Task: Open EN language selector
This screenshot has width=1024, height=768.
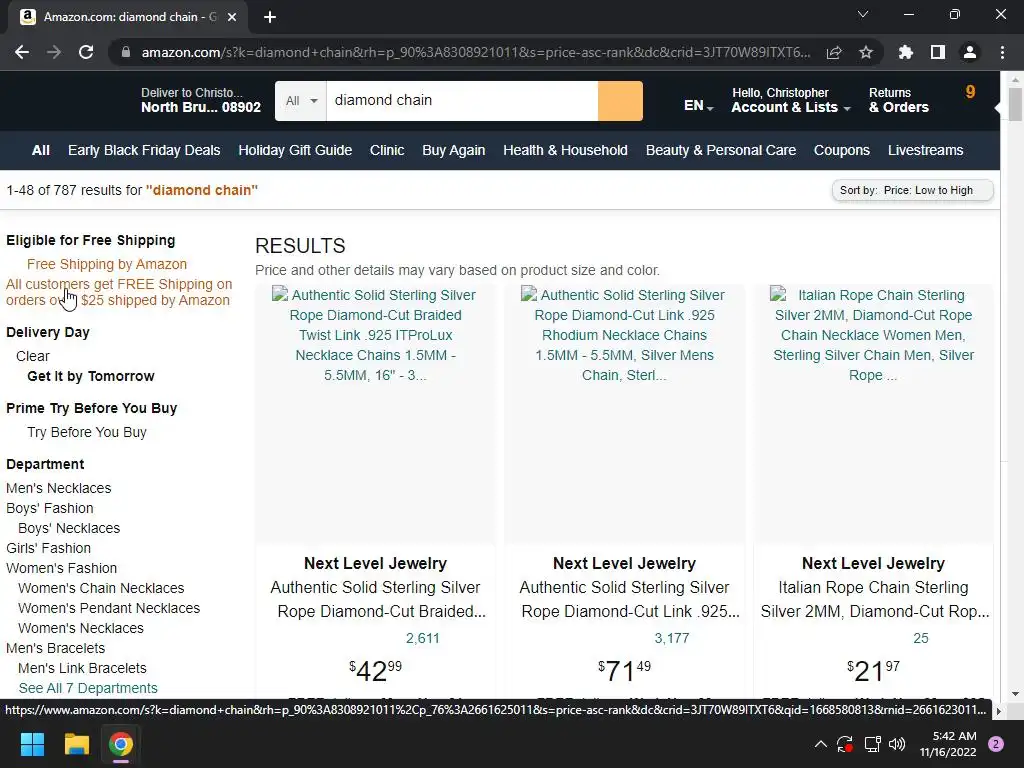Action: [x=698, y=106]
